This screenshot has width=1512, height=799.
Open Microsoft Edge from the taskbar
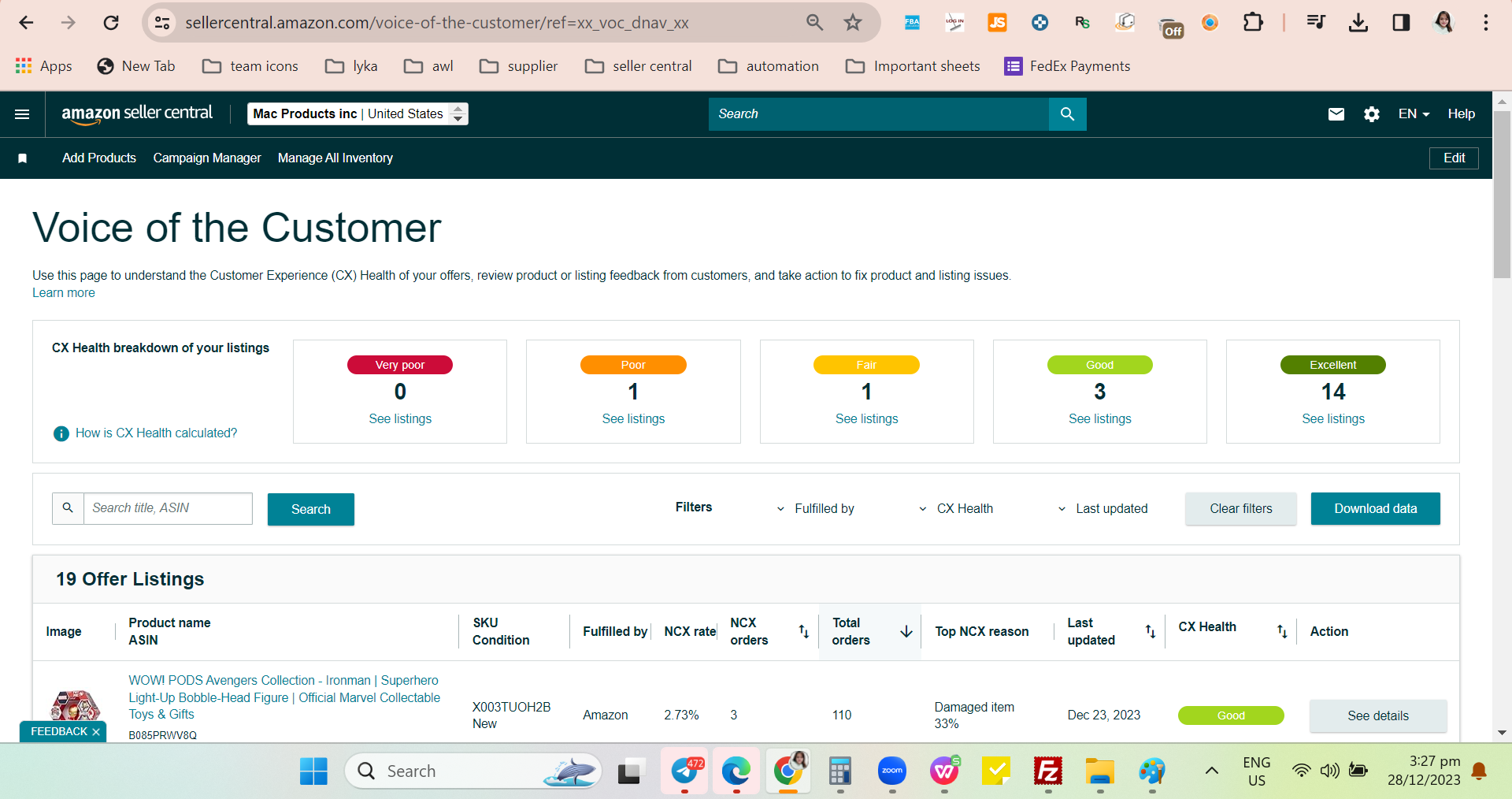click(x=736, y=771)
